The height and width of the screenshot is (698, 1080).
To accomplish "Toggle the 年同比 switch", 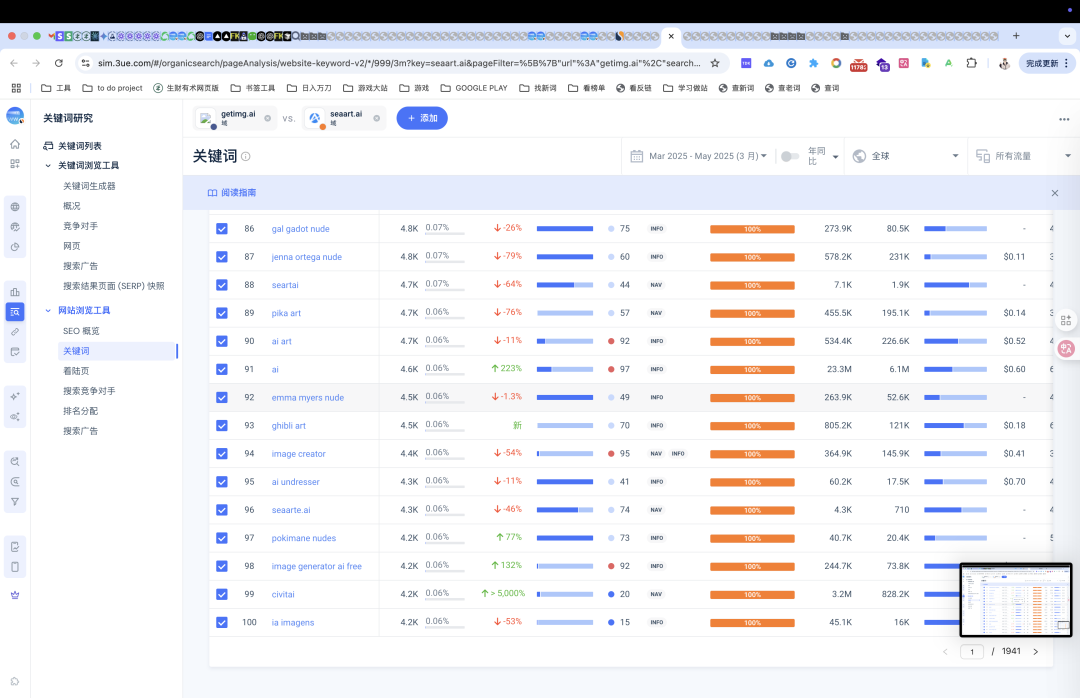I will tap(789, 156).
